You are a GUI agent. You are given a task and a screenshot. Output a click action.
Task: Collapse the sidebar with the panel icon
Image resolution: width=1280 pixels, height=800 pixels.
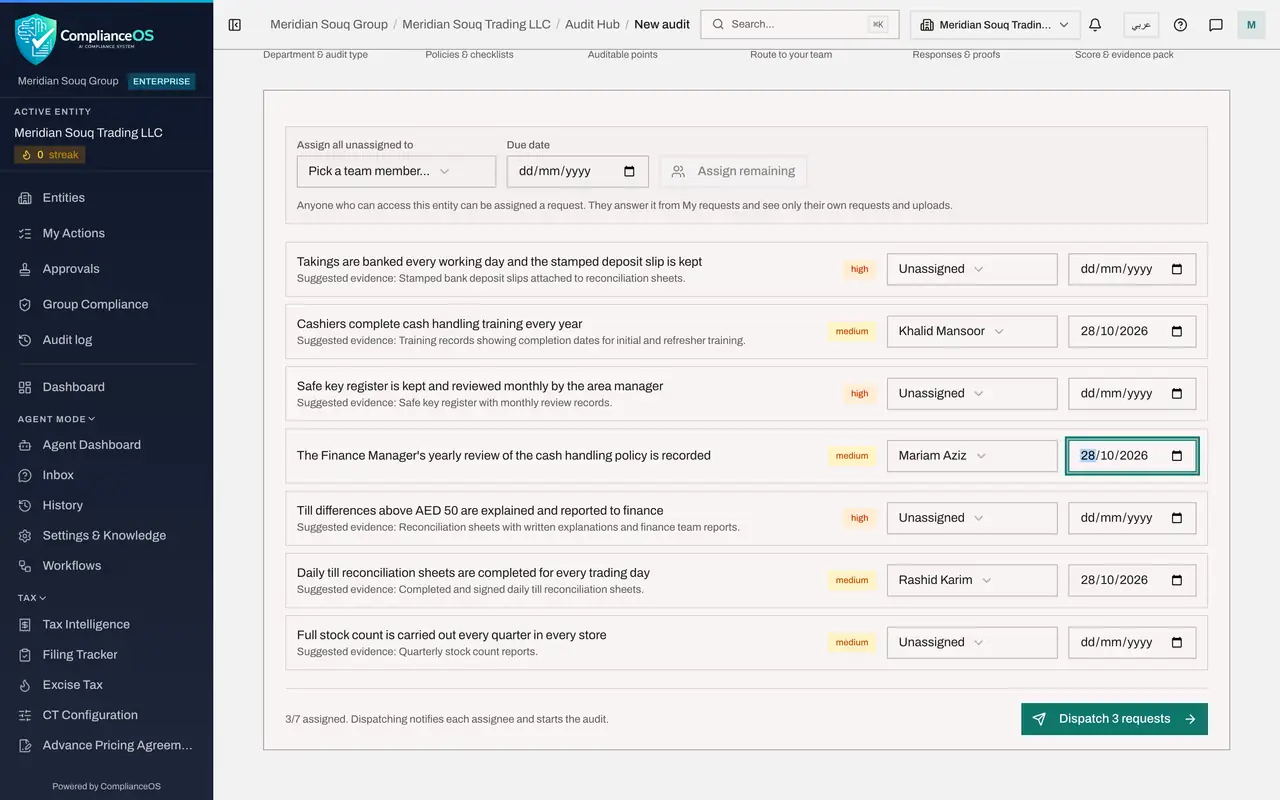[235, 25]
